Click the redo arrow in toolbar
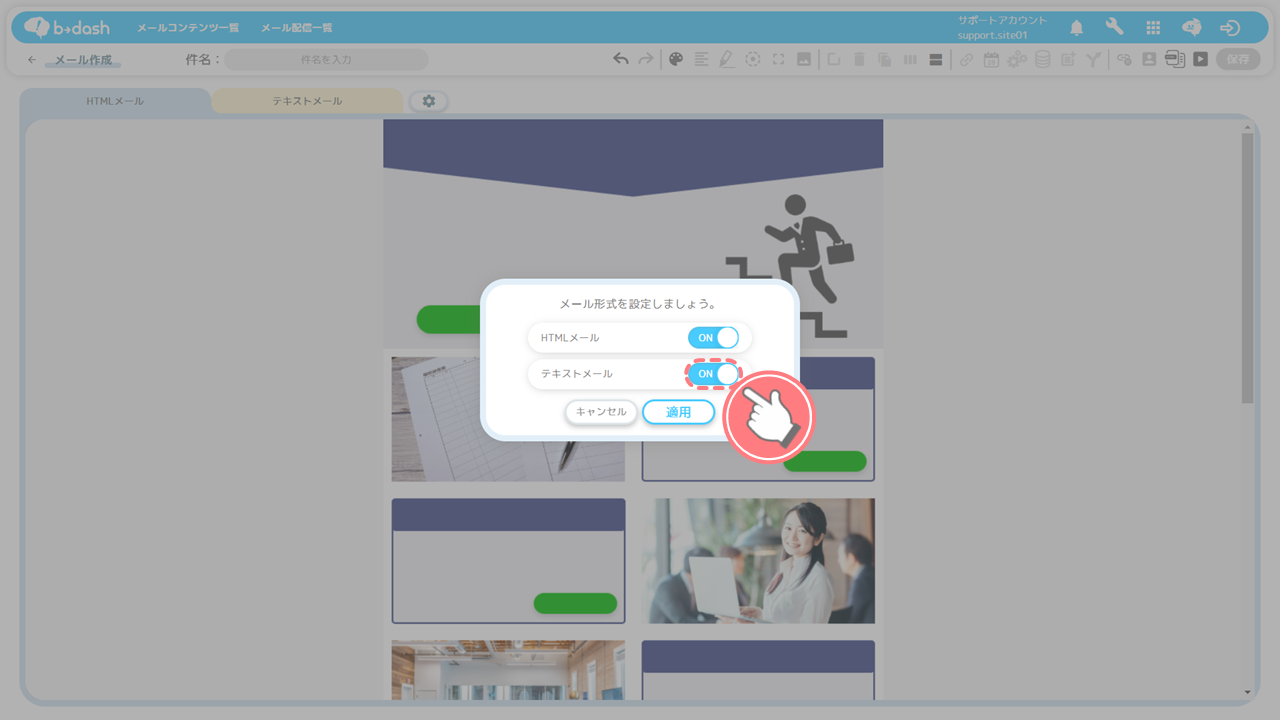The image size is (1280, 720). coord(646,59)
